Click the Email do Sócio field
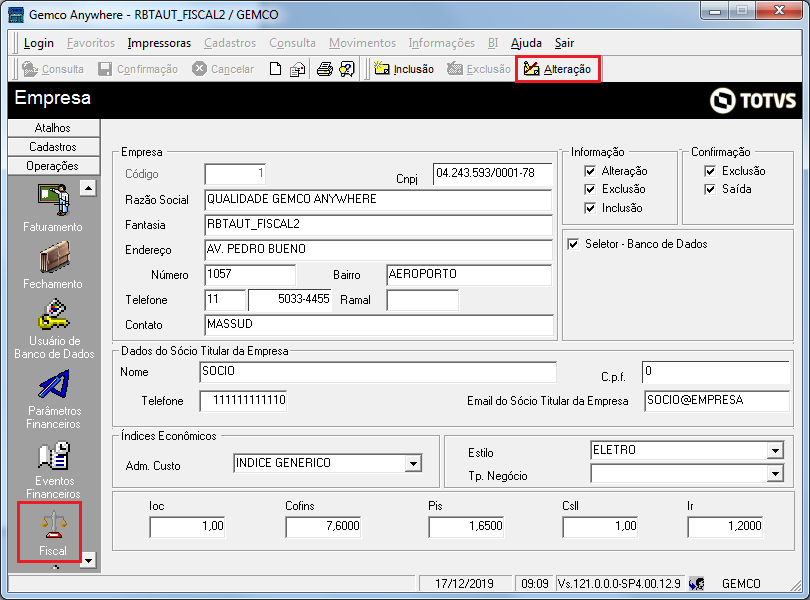Image resolution: width=810 pixels, height=600 pixels. (x=717, y=401)
